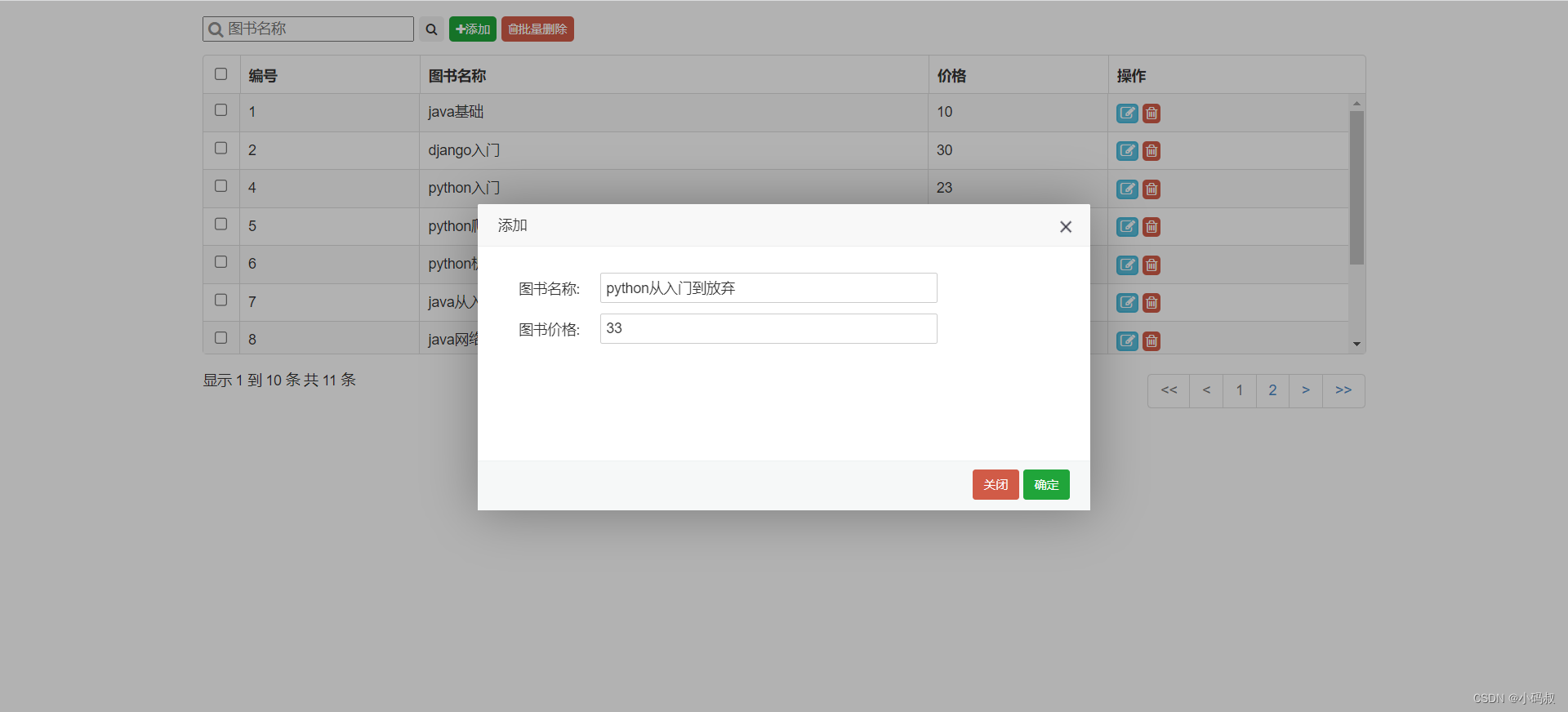Image resolution: width=1568 pixels, height=712 pixels.
Task: Click edit icon for row 8
Action: (x=1127, y=341)
